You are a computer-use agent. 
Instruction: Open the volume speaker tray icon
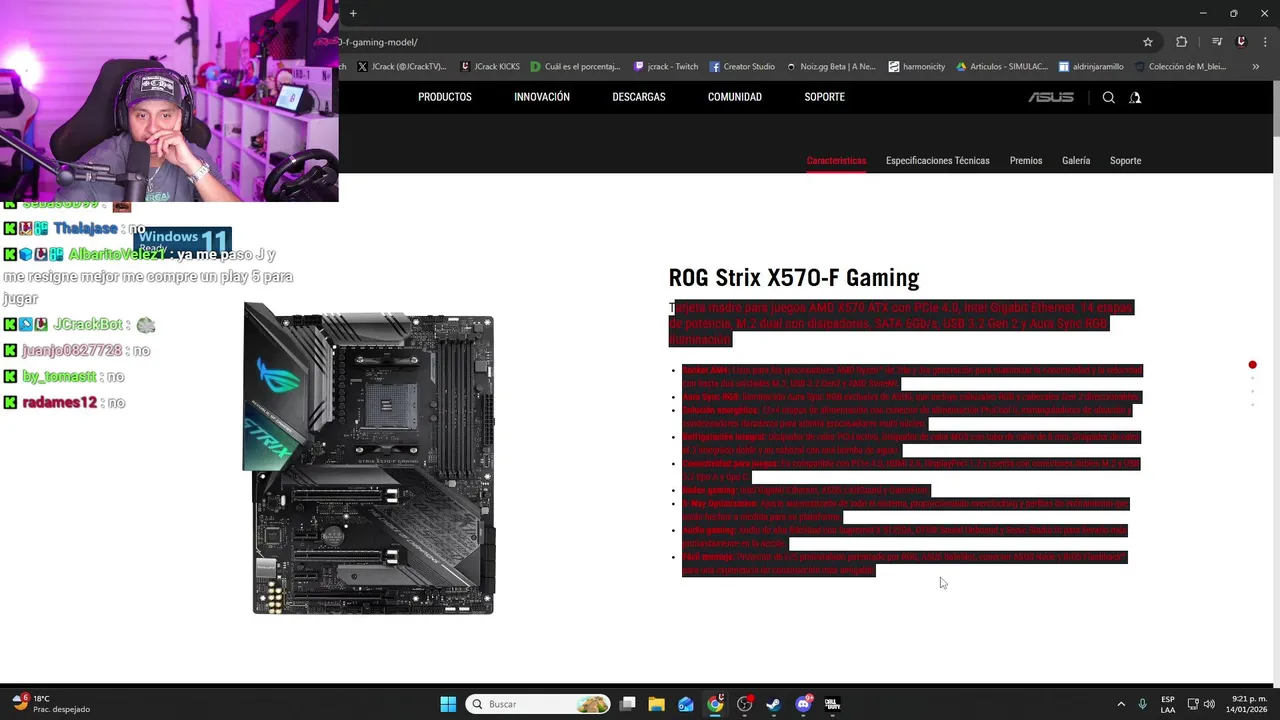click(x=1209, y=704)
